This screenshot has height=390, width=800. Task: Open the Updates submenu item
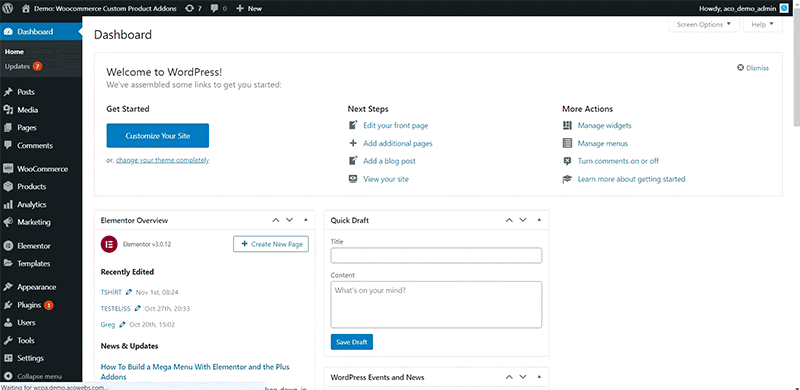(x=17, y=66)
